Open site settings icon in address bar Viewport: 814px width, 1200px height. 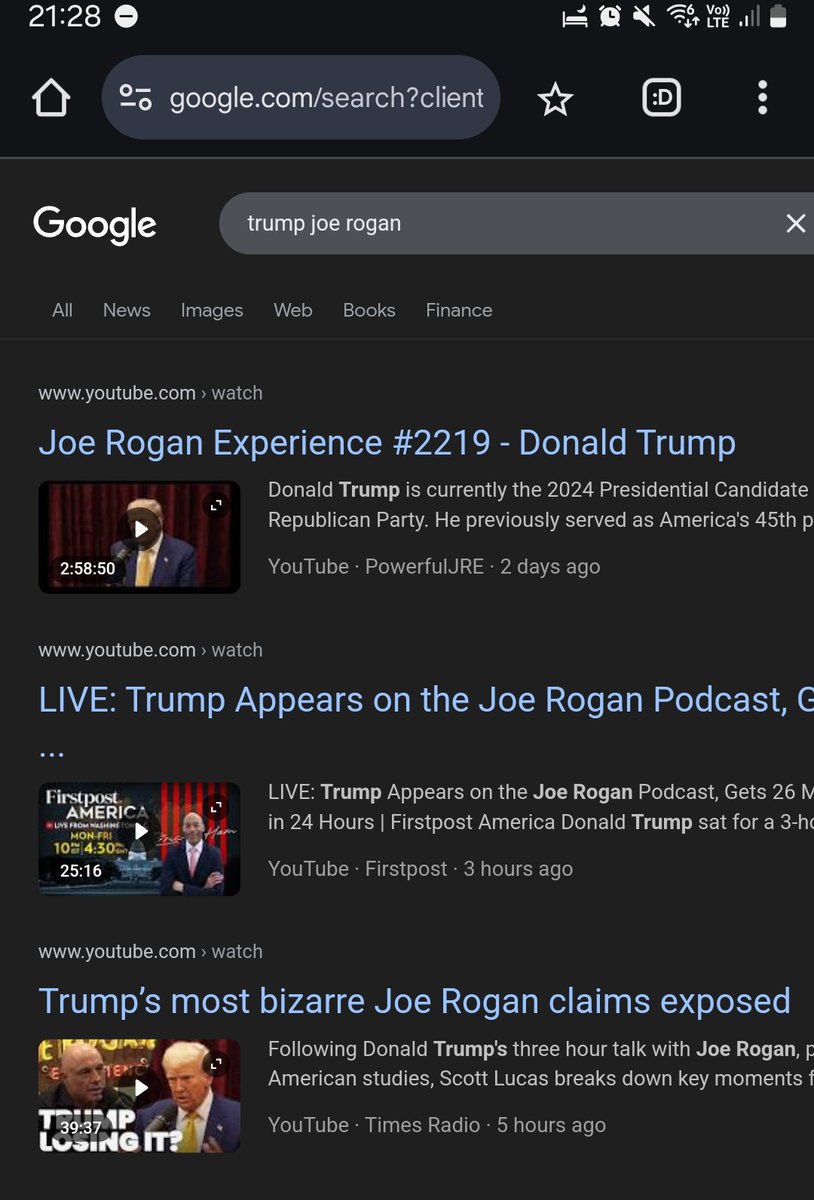[x=135, y=97]
